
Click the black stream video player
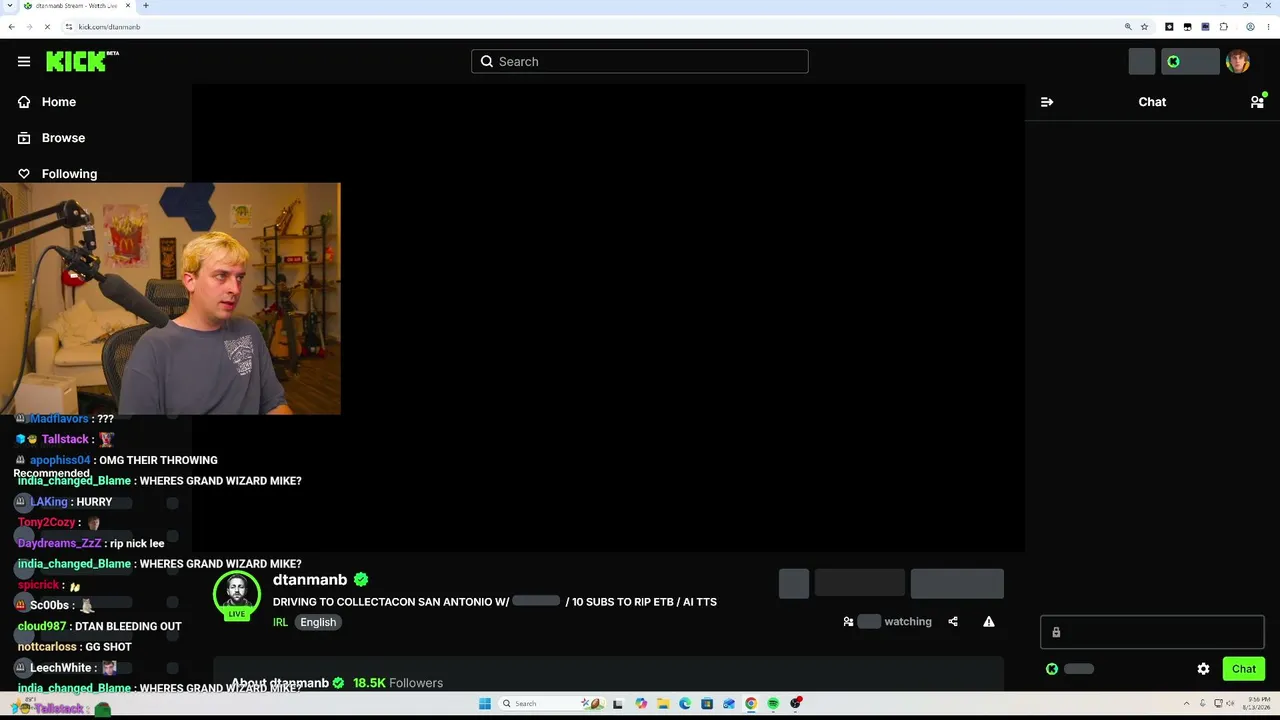tap(608, 317)
